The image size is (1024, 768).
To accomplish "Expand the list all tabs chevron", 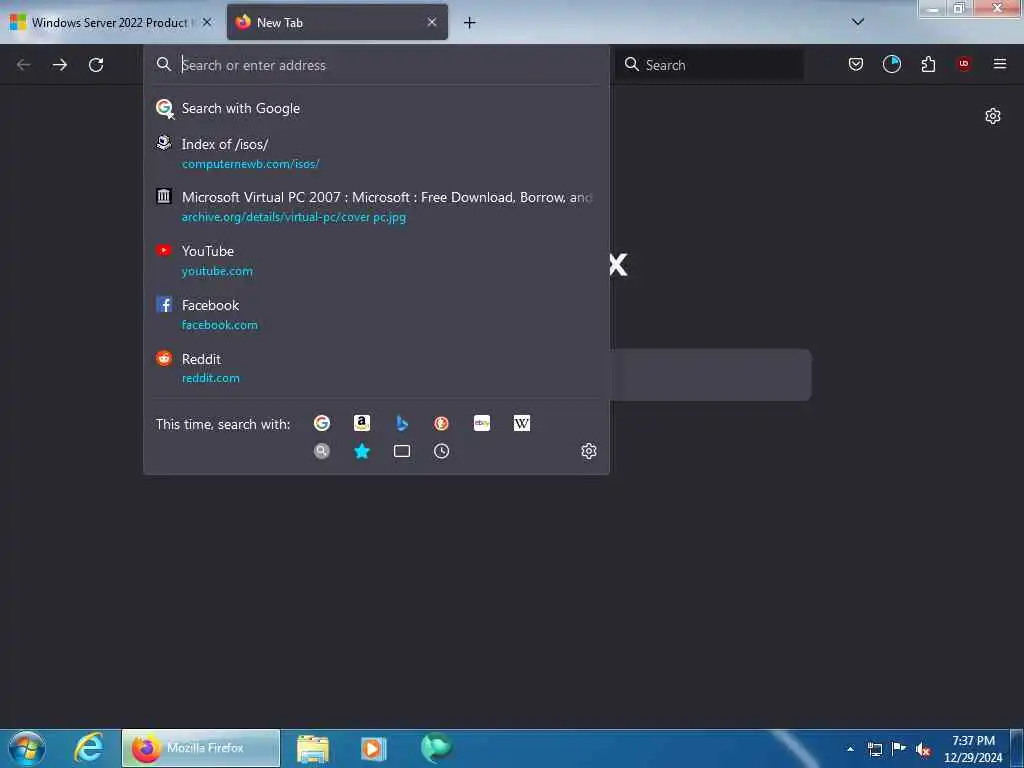I will [858, 22].
